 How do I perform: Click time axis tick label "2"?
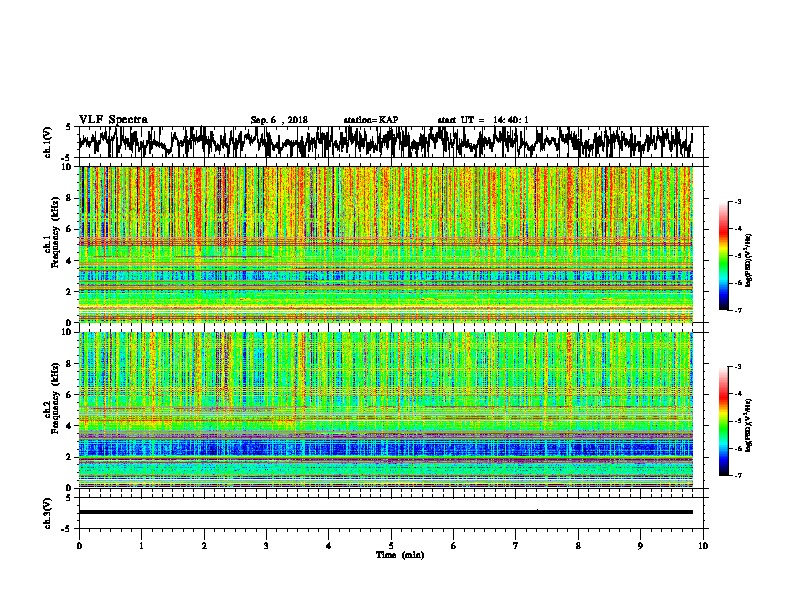[204, 546]
